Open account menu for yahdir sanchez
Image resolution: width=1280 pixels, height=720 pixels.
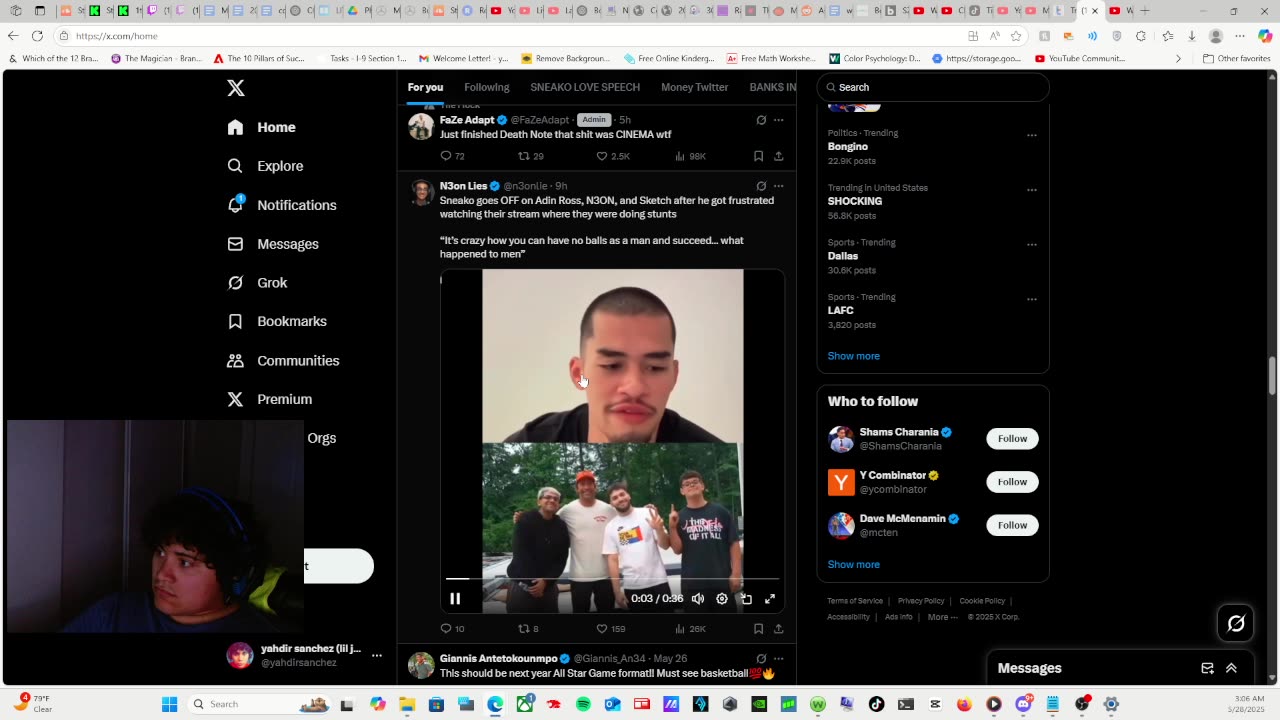pyautogui.click(x=305, y=655)
